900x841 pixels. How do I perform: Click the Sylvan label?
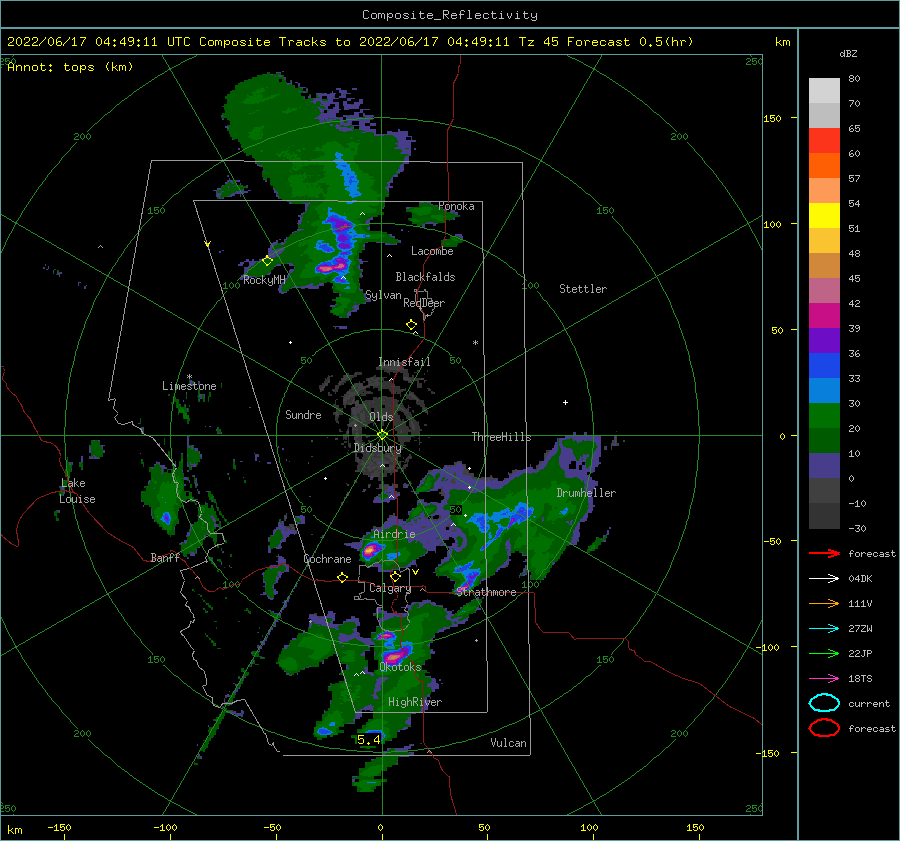pos(383,296)
